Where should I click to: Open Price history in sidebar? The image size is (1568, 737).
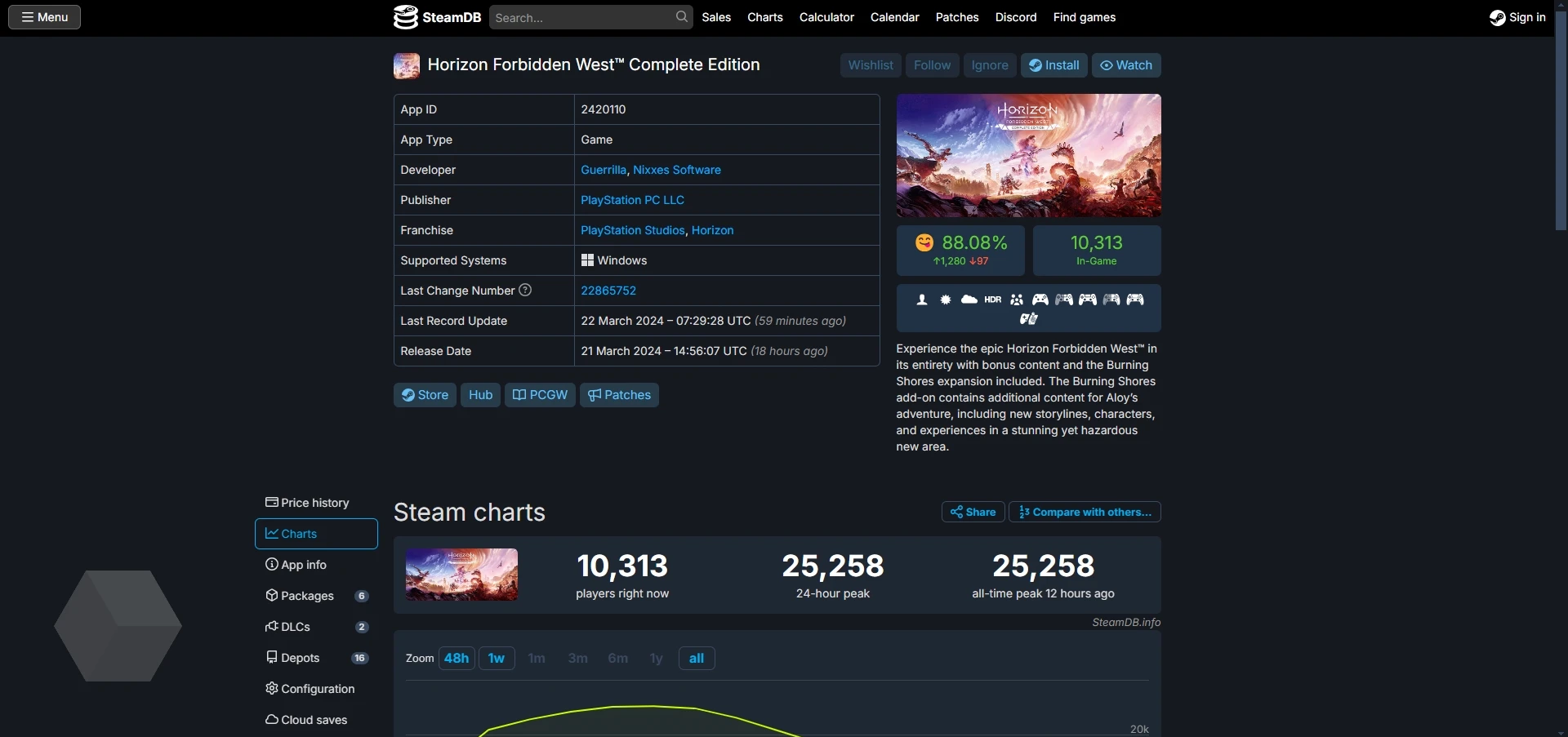(316, 503)
